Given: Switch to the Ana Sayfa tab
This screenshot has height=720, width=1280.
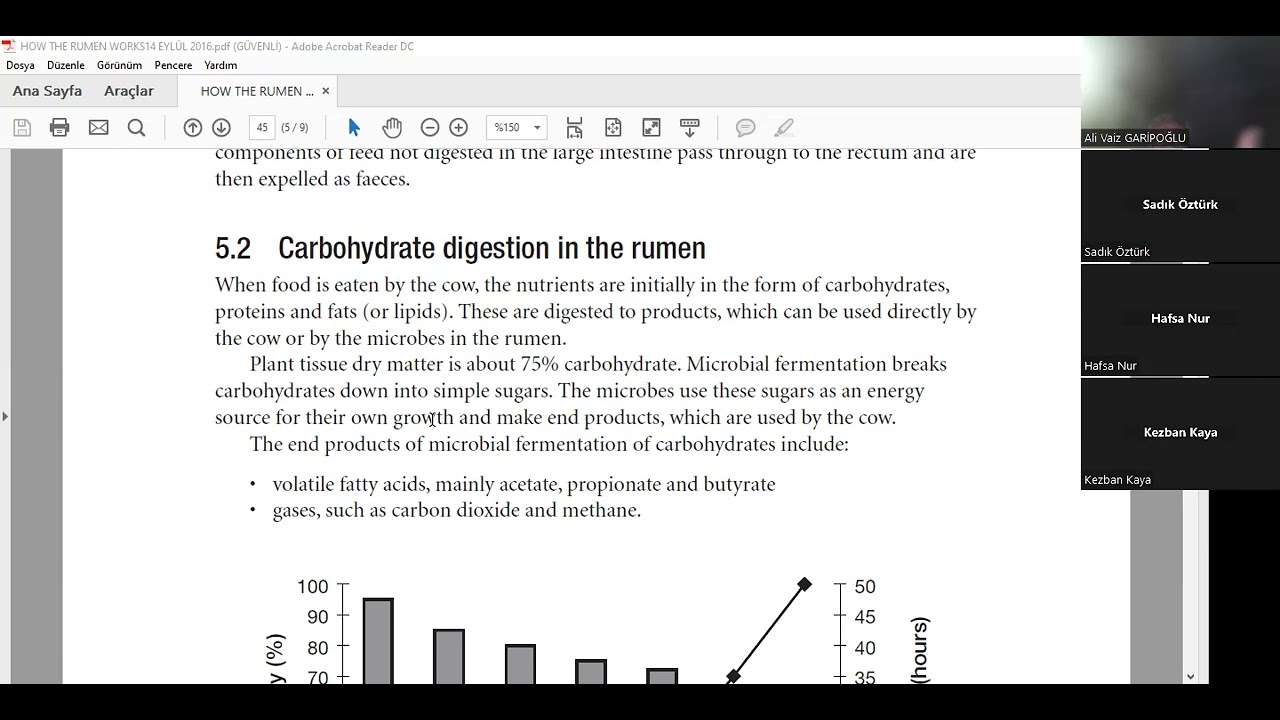Looking at the screenshot, I should 47,91.
